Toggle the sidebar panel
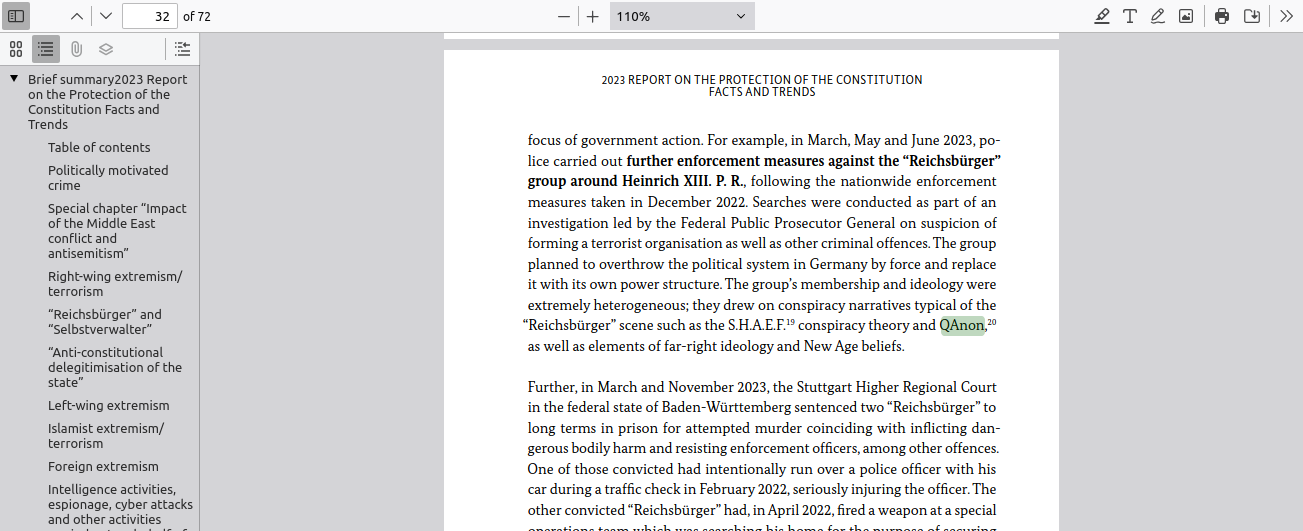The image size is (1303, 531). coord(16,16)
